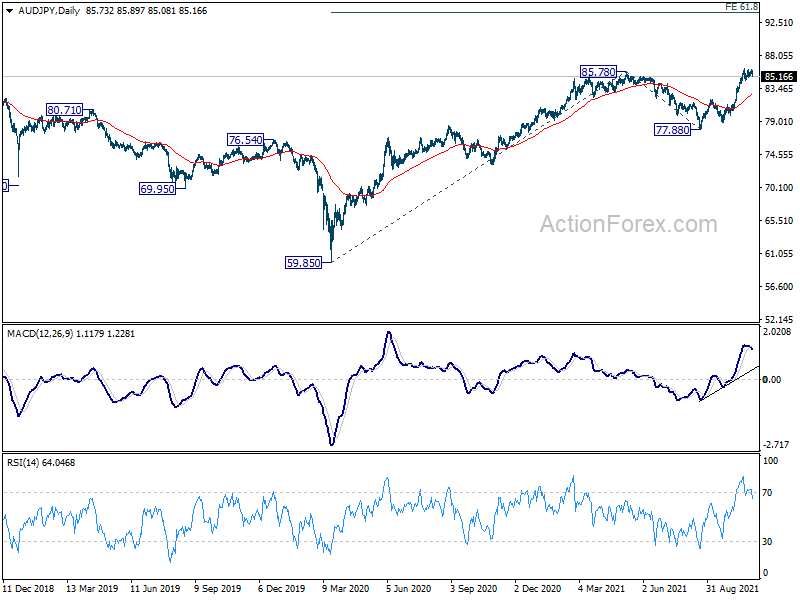Click the 80.710 price label
The width and height of the screenshot is (800, 600).
65,110
